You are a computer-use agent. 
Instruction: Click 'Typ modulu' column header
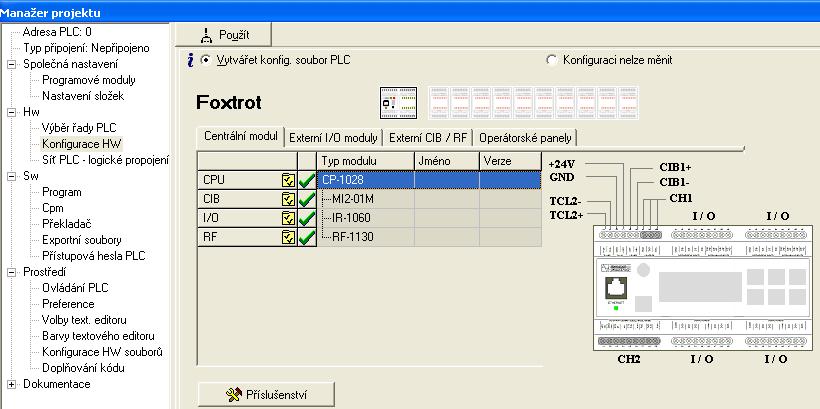tap(366, 161)
